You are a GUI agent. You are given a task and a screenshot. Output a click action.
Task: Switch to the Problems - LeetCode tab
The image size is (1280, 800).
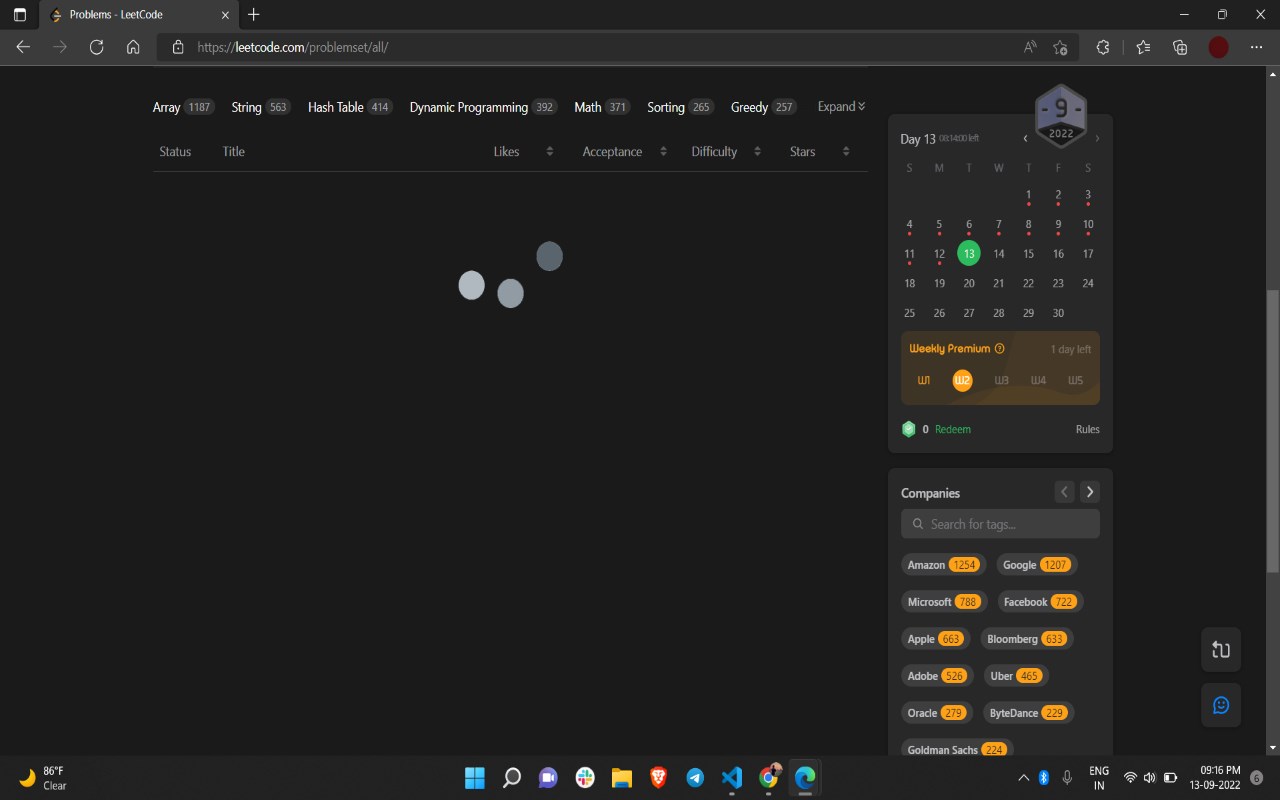tap(138, 15)
